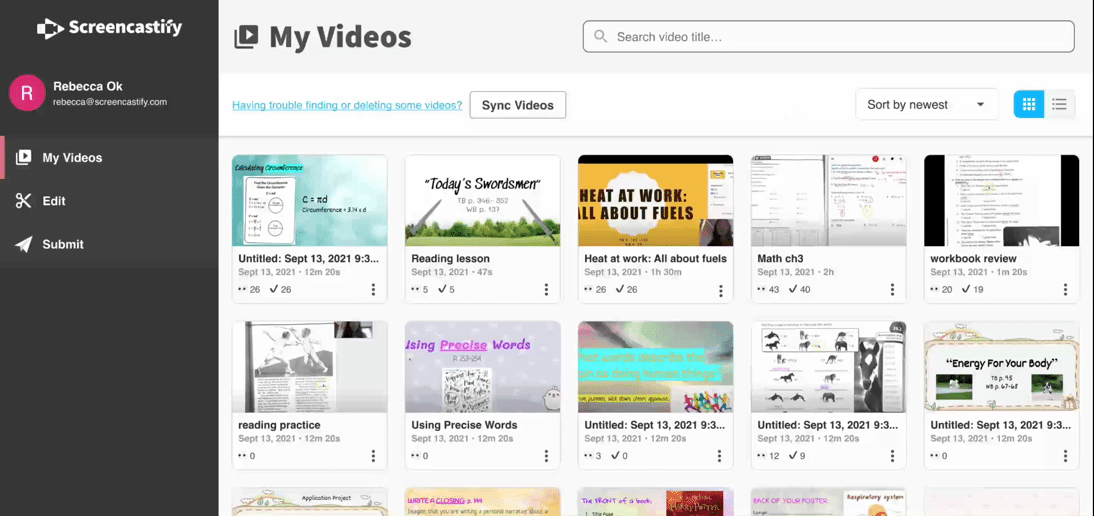Click the paper plane Submit icon
Viewport: 1094px width, 516px height.
(23, 244)
